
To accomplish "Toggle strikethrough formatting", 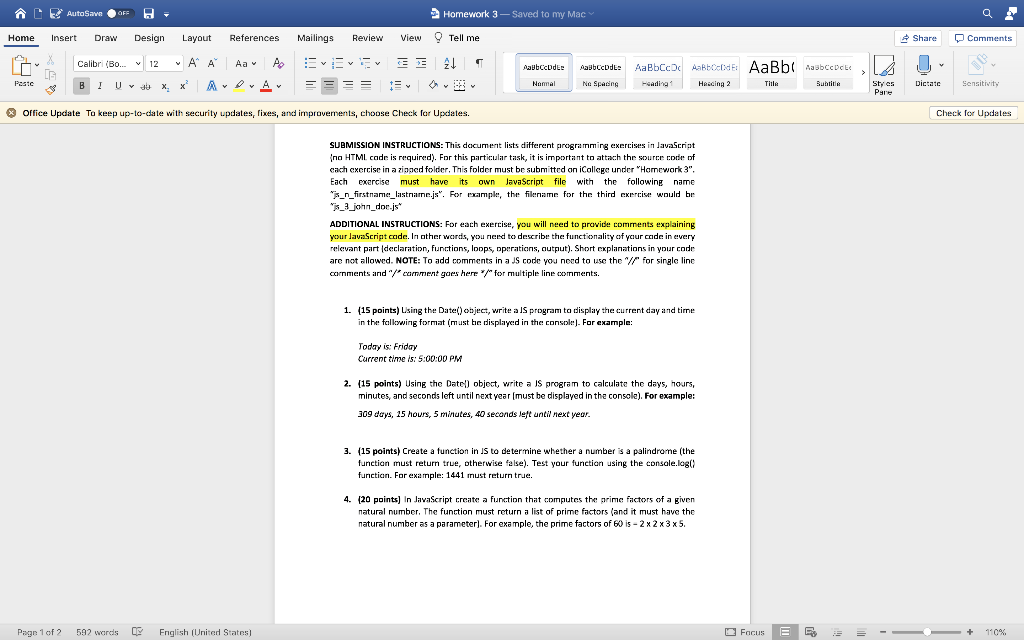I will (146, 86).
